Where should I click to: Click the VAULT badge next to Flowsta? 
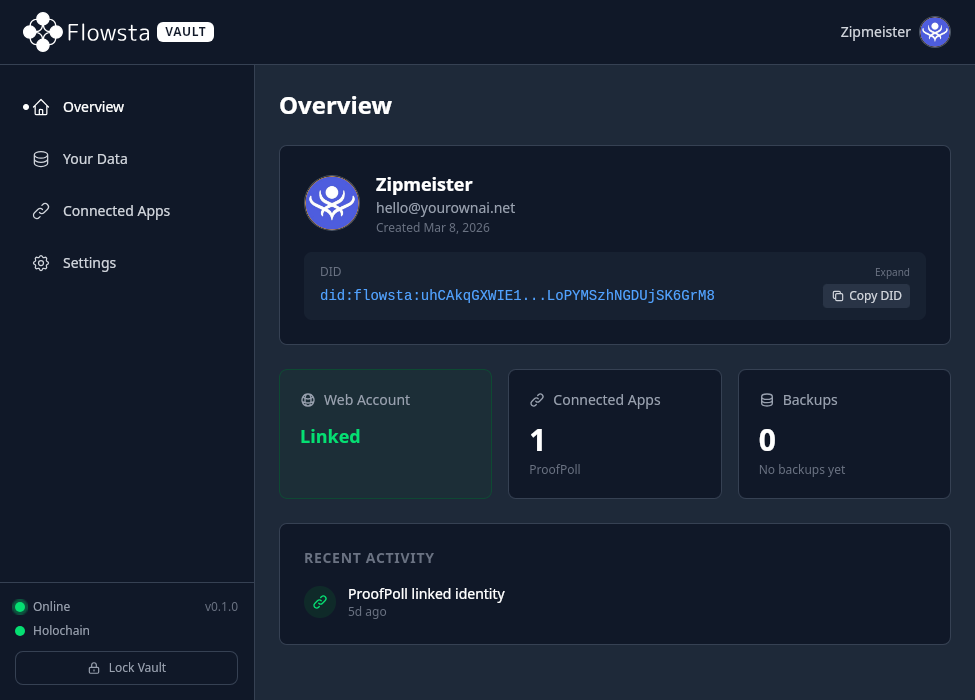click(x=185, y=31)
